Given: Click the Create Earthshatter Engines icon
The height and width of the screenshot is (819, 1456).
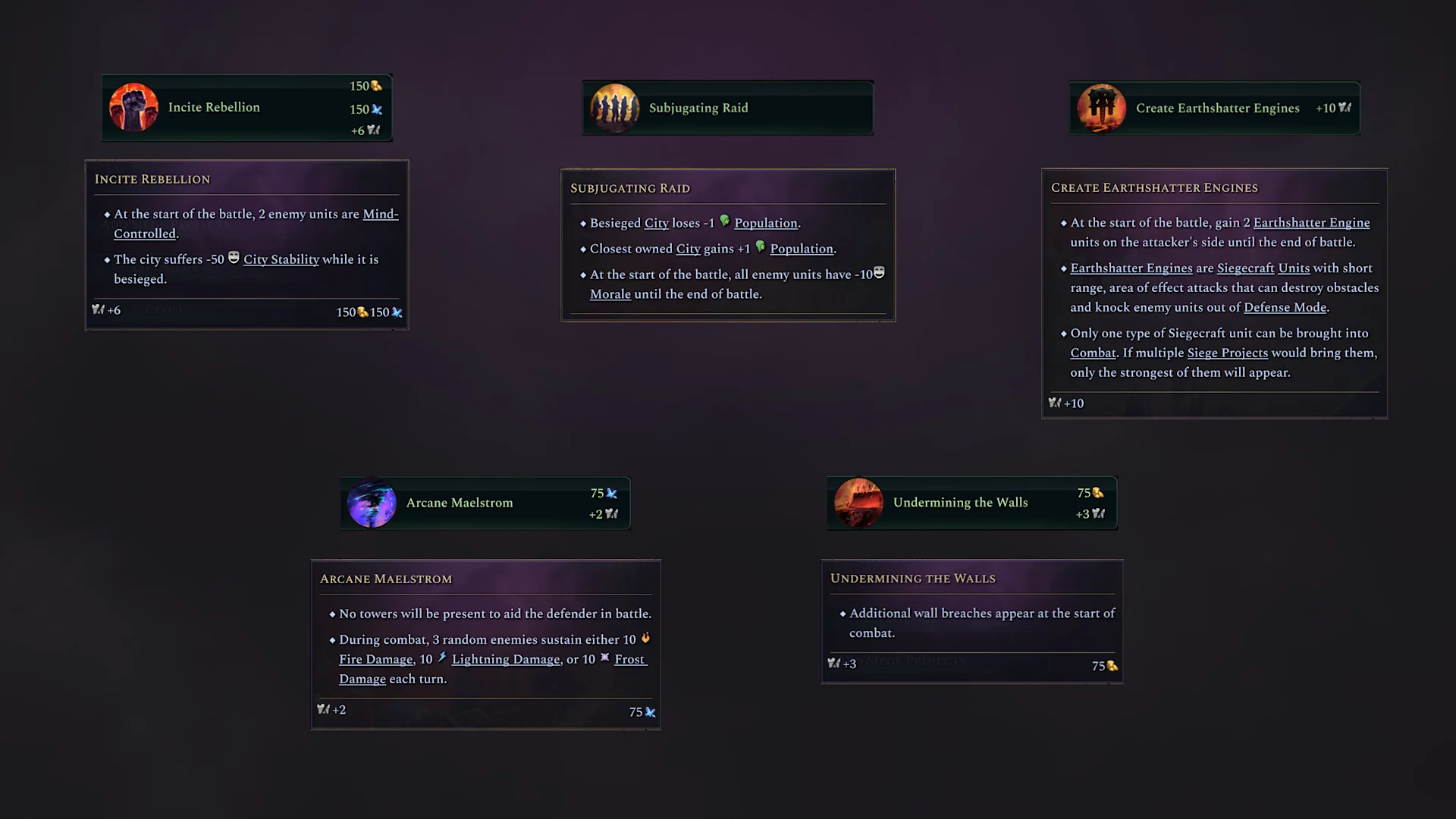Looking at the screenshot, I should [1102, 108].
